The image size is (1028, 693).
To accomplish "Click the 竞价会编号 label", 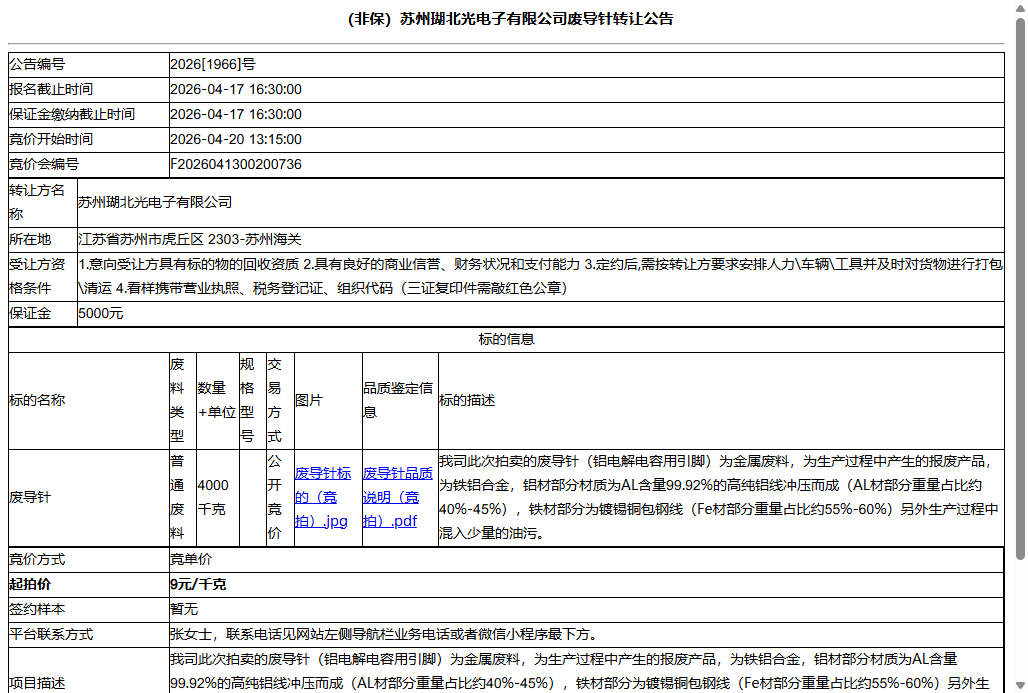I will [44, 164].
